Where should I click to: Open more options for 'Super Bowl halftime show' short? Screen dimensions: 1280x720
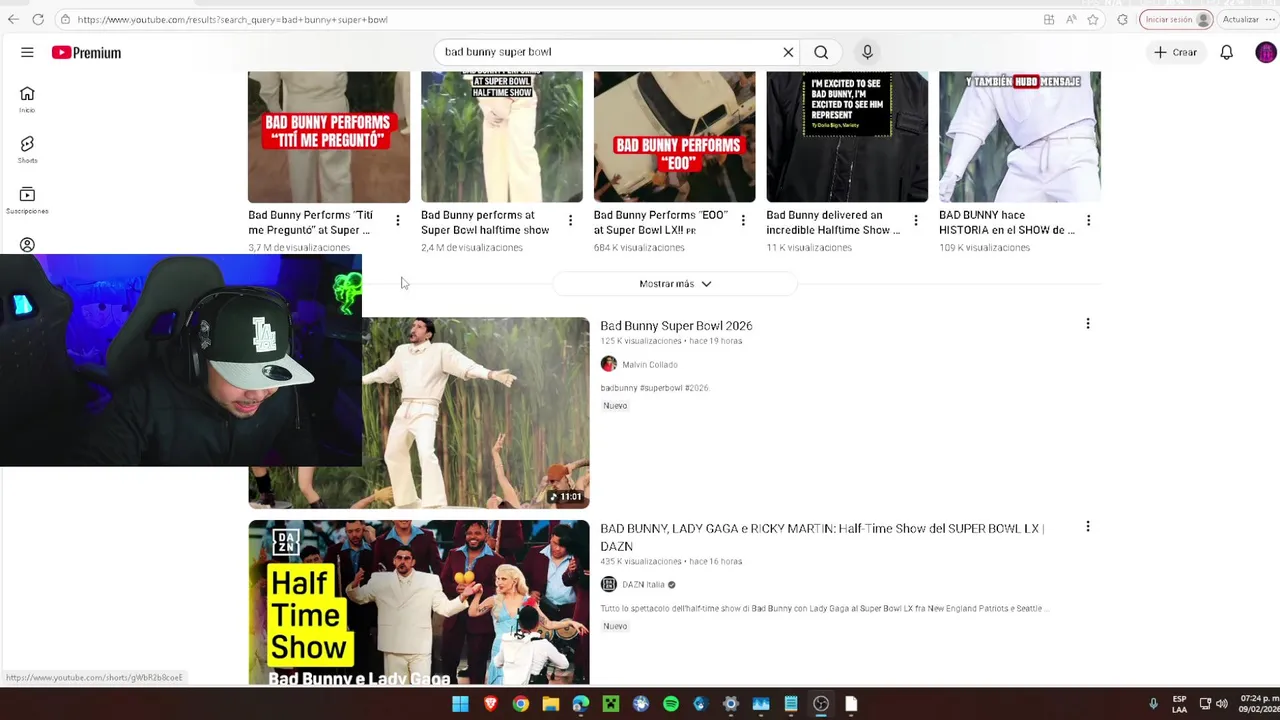coord(570,220)
